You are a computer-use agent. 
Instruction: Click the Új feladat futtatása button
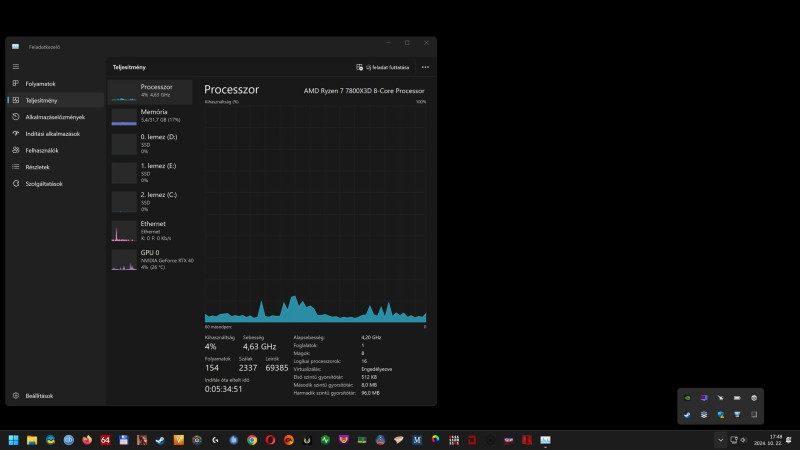point(383,67)
